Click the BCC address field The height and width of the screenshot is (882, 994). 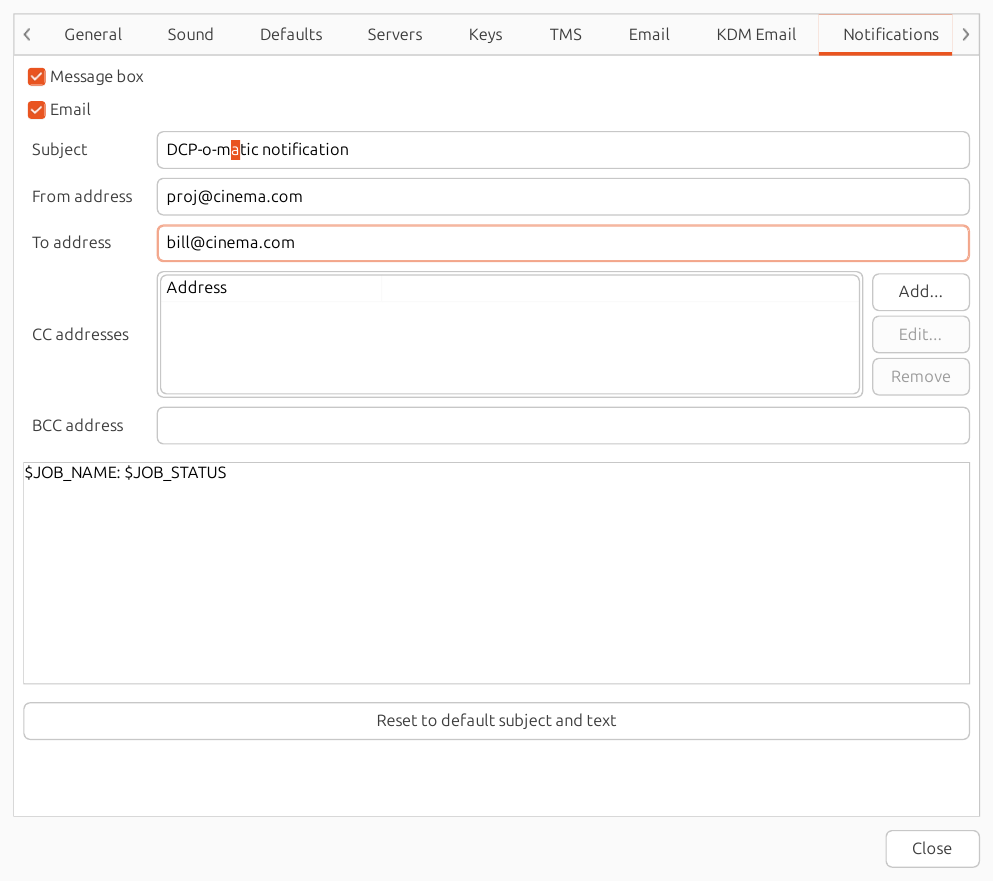pos(563,425)
